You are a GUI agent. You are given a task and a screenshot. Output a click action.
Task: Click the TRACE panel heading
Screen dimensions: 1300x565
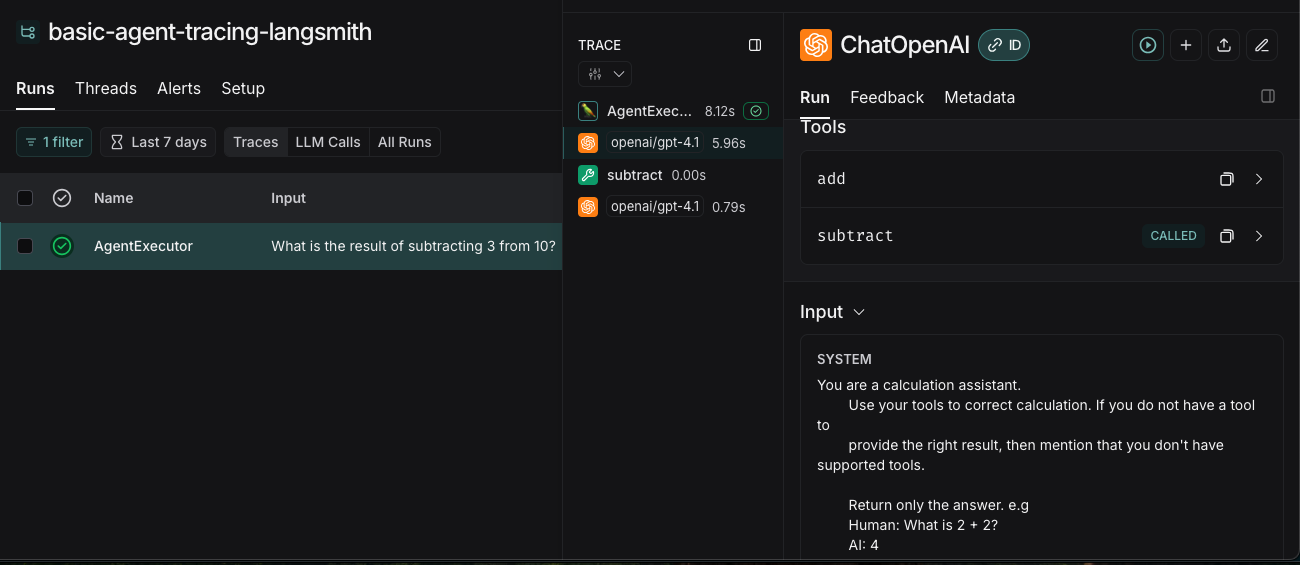[599, 45]
